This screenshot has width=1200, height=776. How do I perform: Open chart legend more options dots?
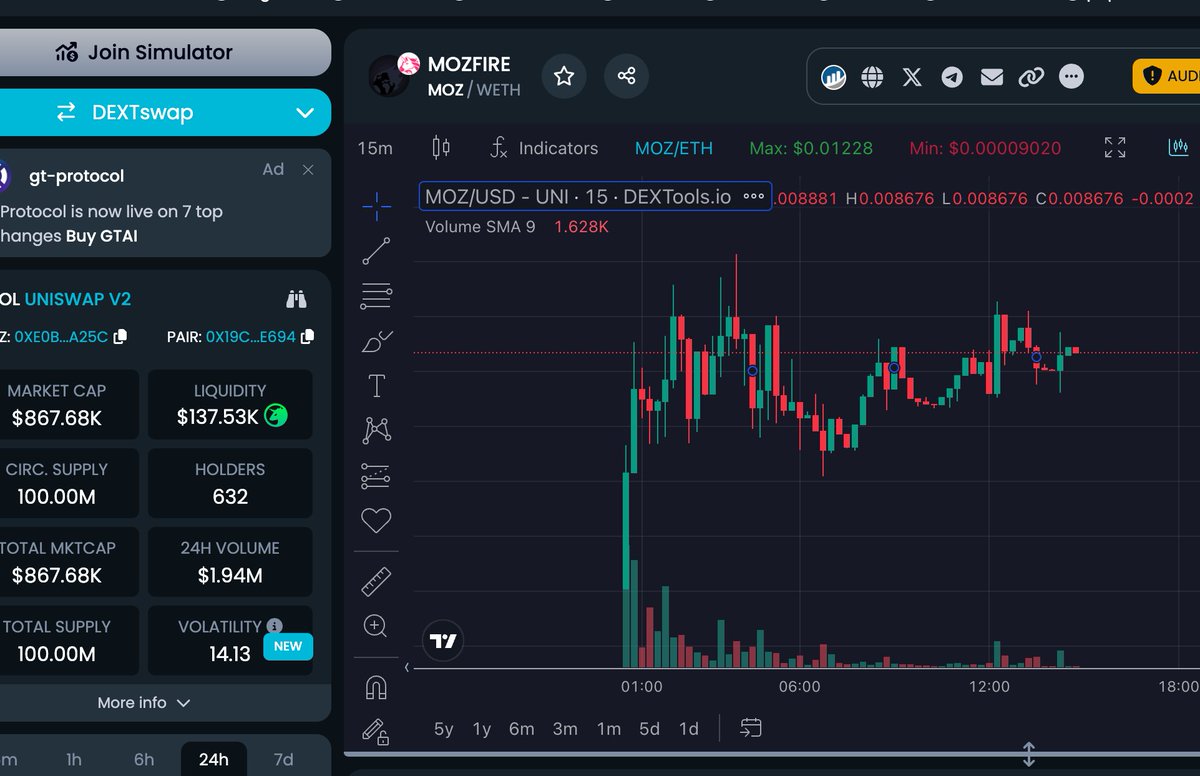[754, 196]
